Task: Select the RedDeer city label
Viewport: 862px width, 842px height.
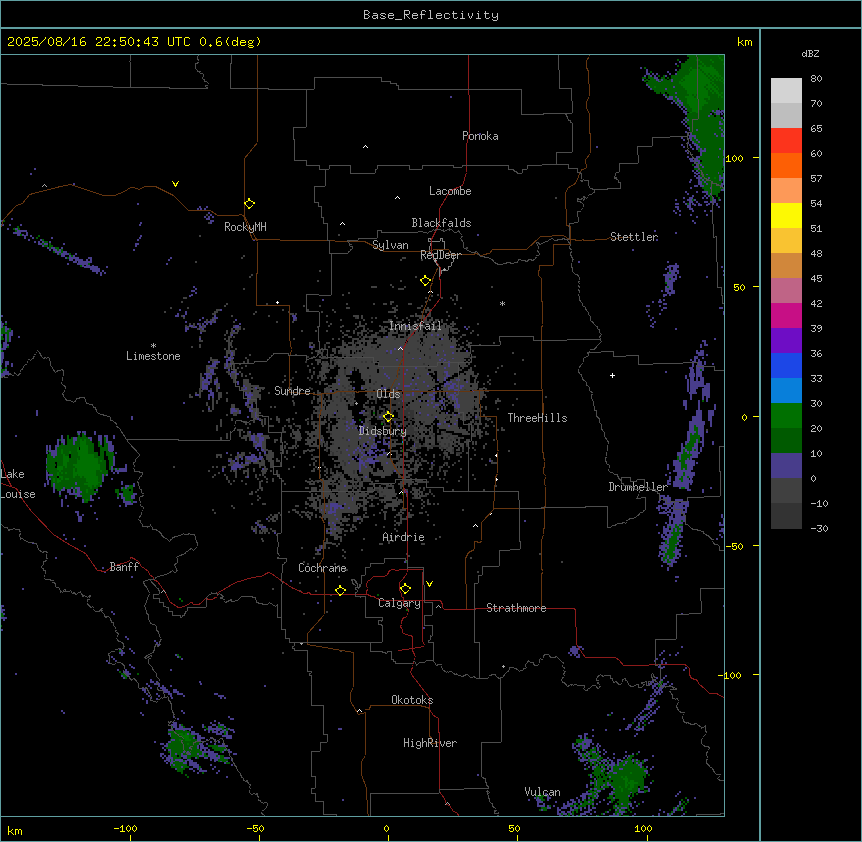Action: coord(440,255)
